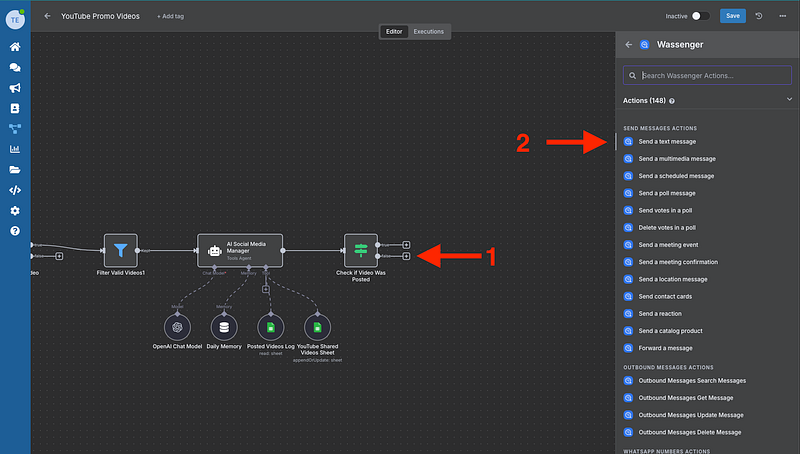Screen dimensions: 800x454
Task: Click the workflow history icon beside Save
Action: click(759, 16)
